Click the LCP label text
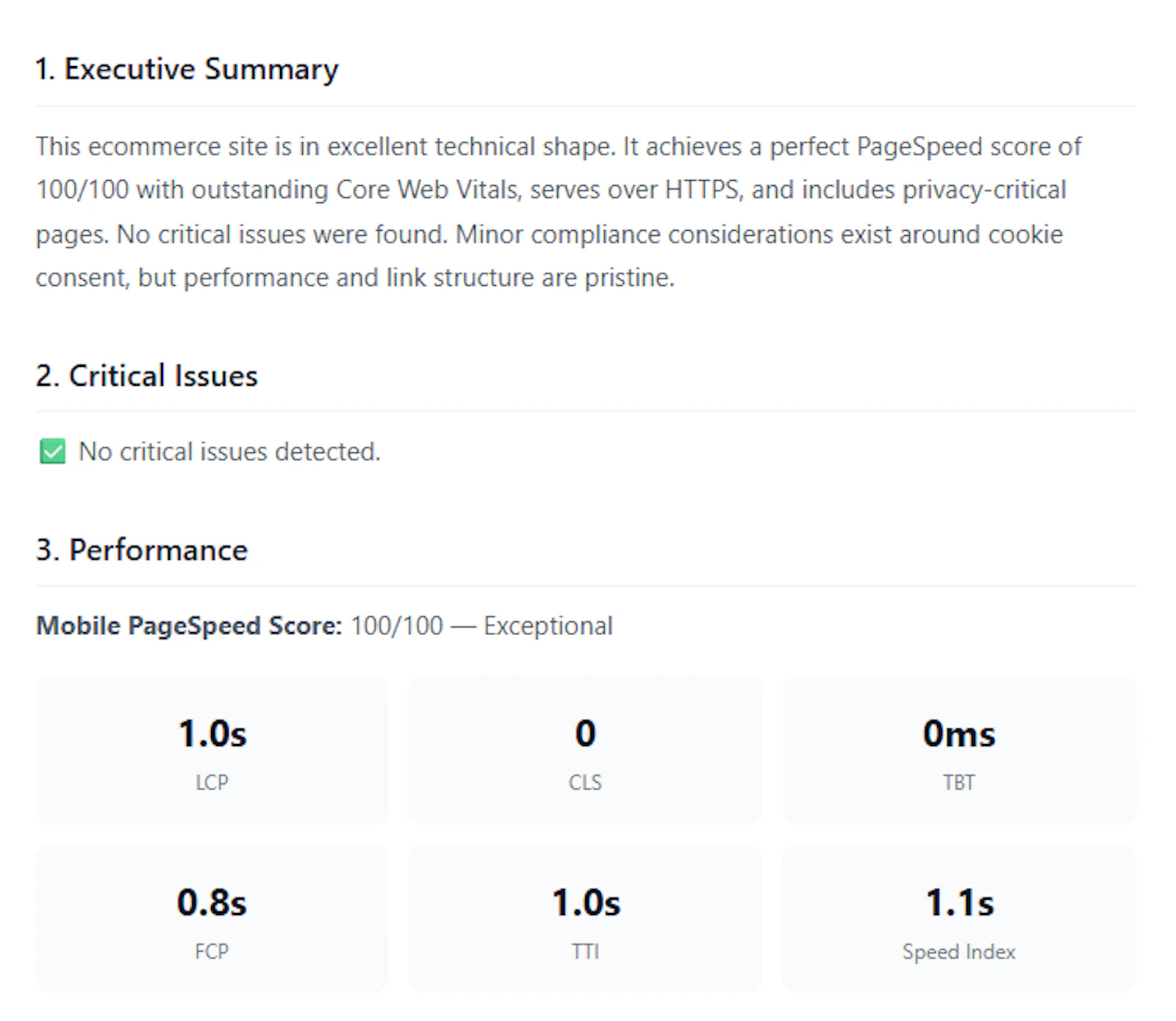 pyautogui.click(x=212, y=782)
